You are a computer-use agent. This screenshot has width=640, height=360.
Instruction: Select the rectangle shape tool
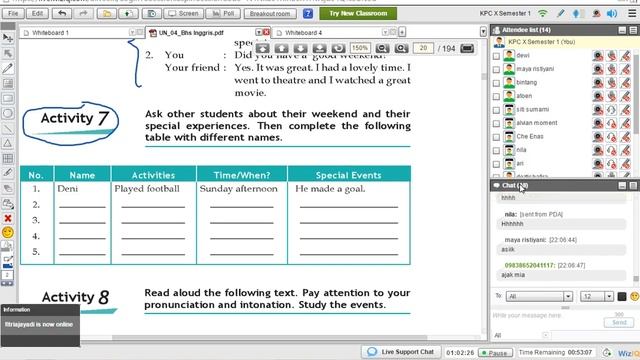pyautogui.click(x=8, y=98)
